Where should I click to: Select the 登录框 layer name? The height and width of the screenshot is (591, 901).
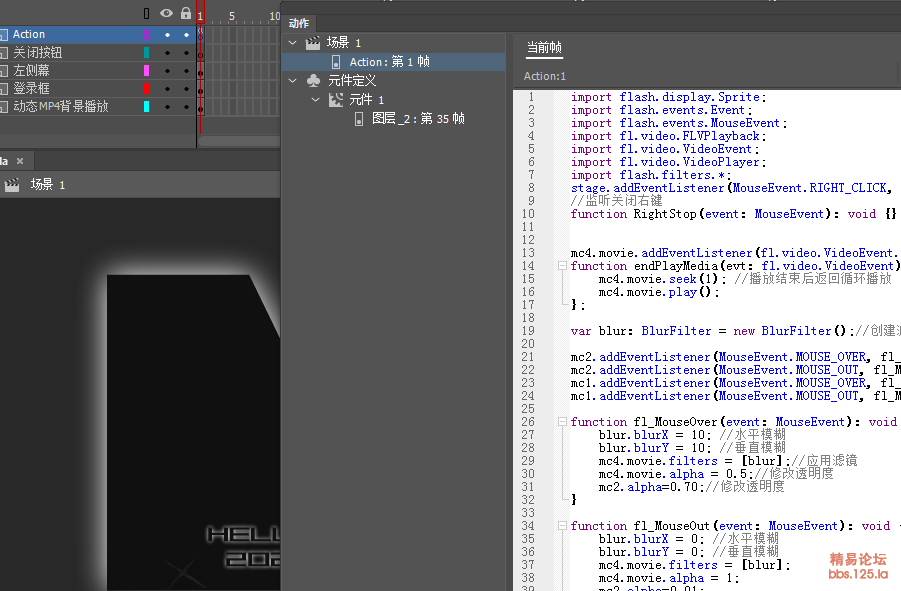pos(32,88)
